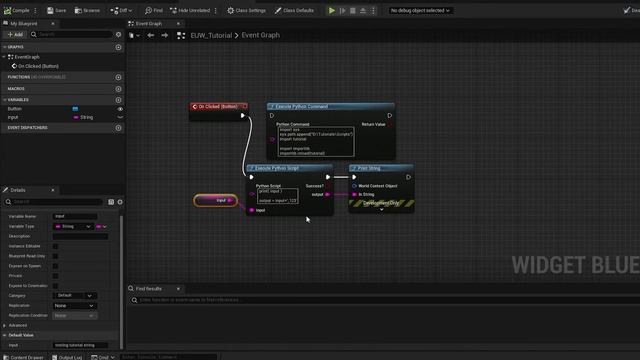Click the Eject button in toolbar
Screen dimensions: 640x360
pos(363,11)
